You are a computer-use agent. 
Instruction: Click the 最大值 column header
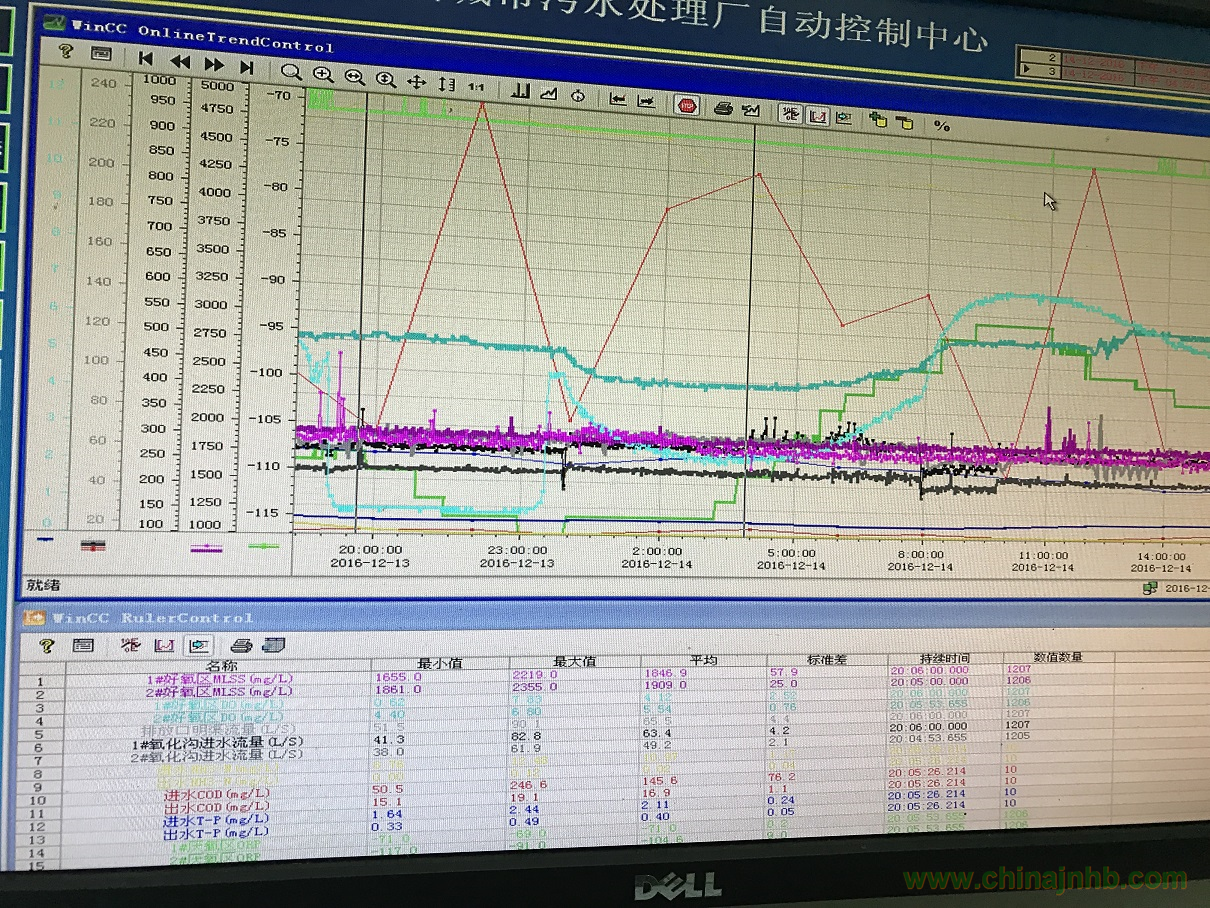pyautogui.click(x=575, y=662)
